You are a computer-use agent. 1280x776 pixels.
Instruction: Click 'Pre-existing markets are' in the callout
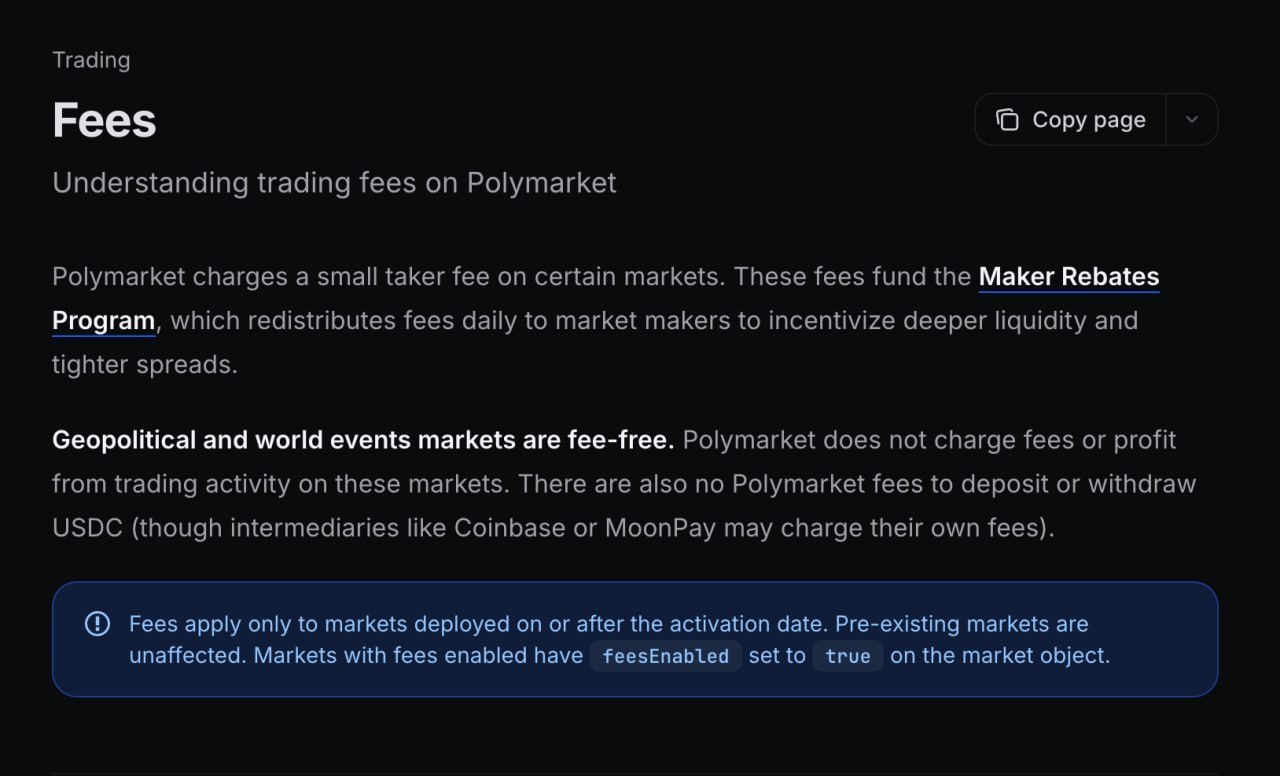point(961,624)
